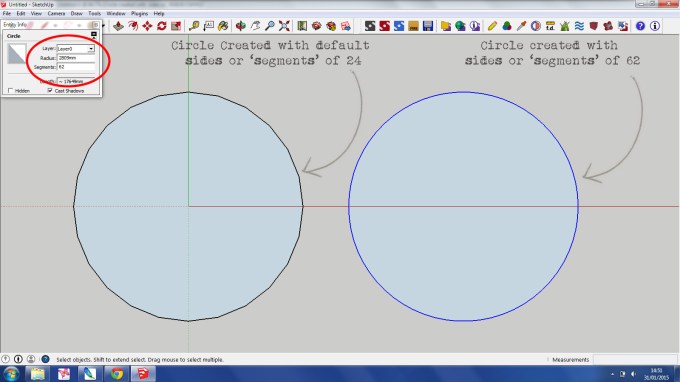680x382 pixels.
Task: Select the Move tool
Action: 147,26
